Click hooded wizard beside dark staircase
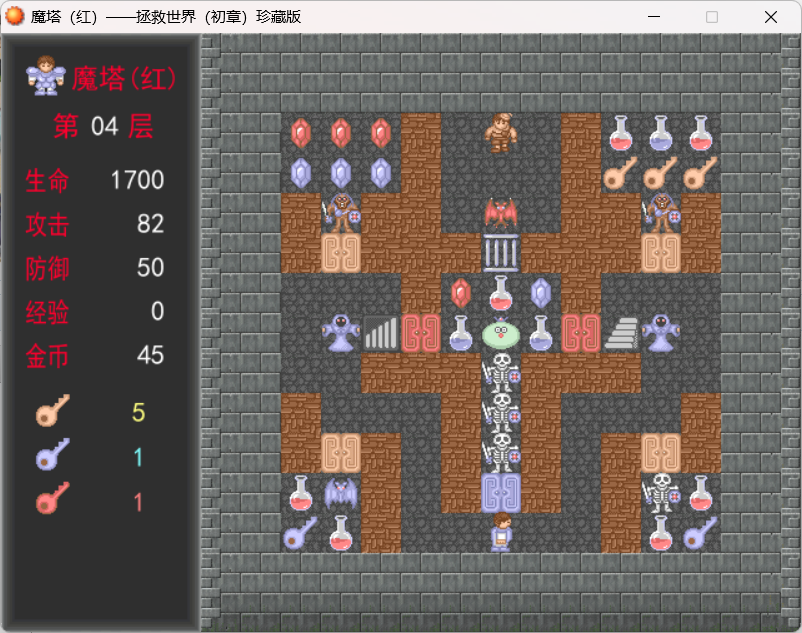Viewport: 802px width, 633px height. pyautogui.click(x=341, y=333)
